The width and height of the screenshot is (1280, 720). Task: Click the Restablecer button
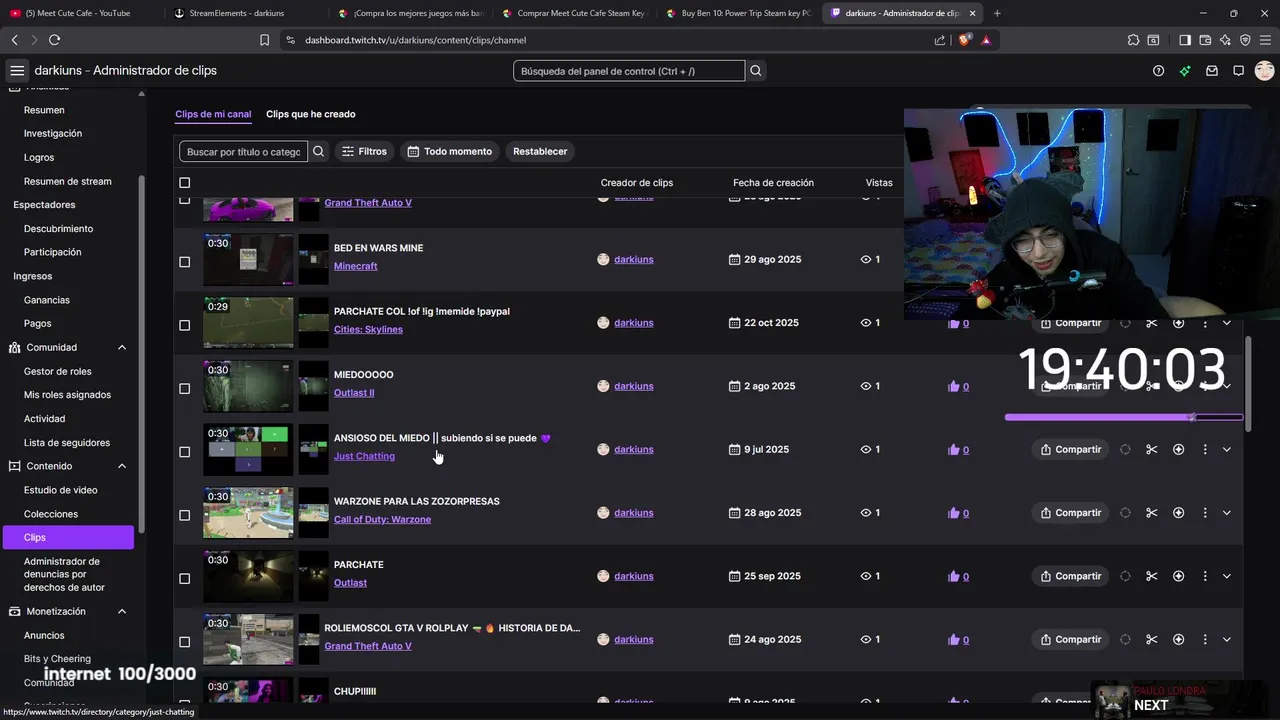[540, 151]
